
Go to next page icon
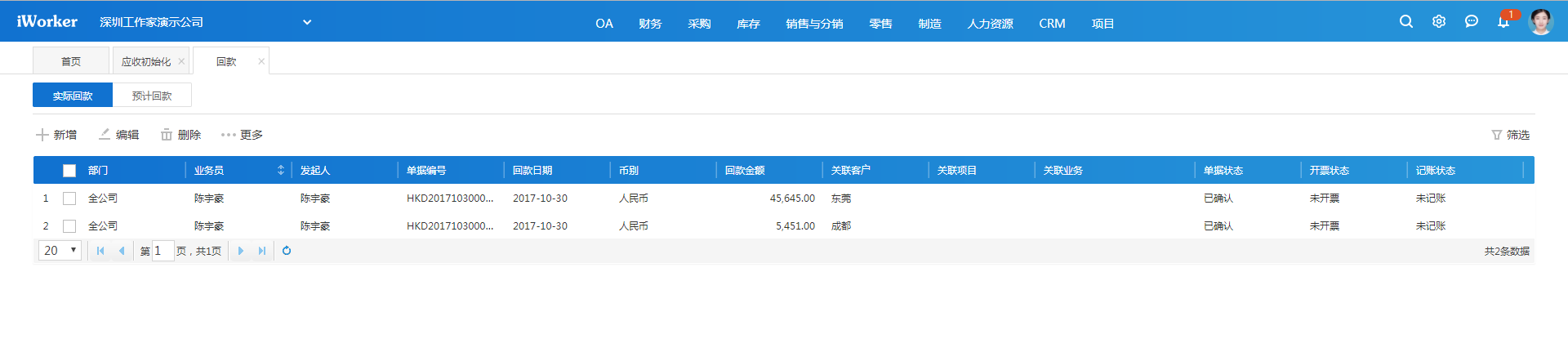pyautogui.click(x=241, y=251)
